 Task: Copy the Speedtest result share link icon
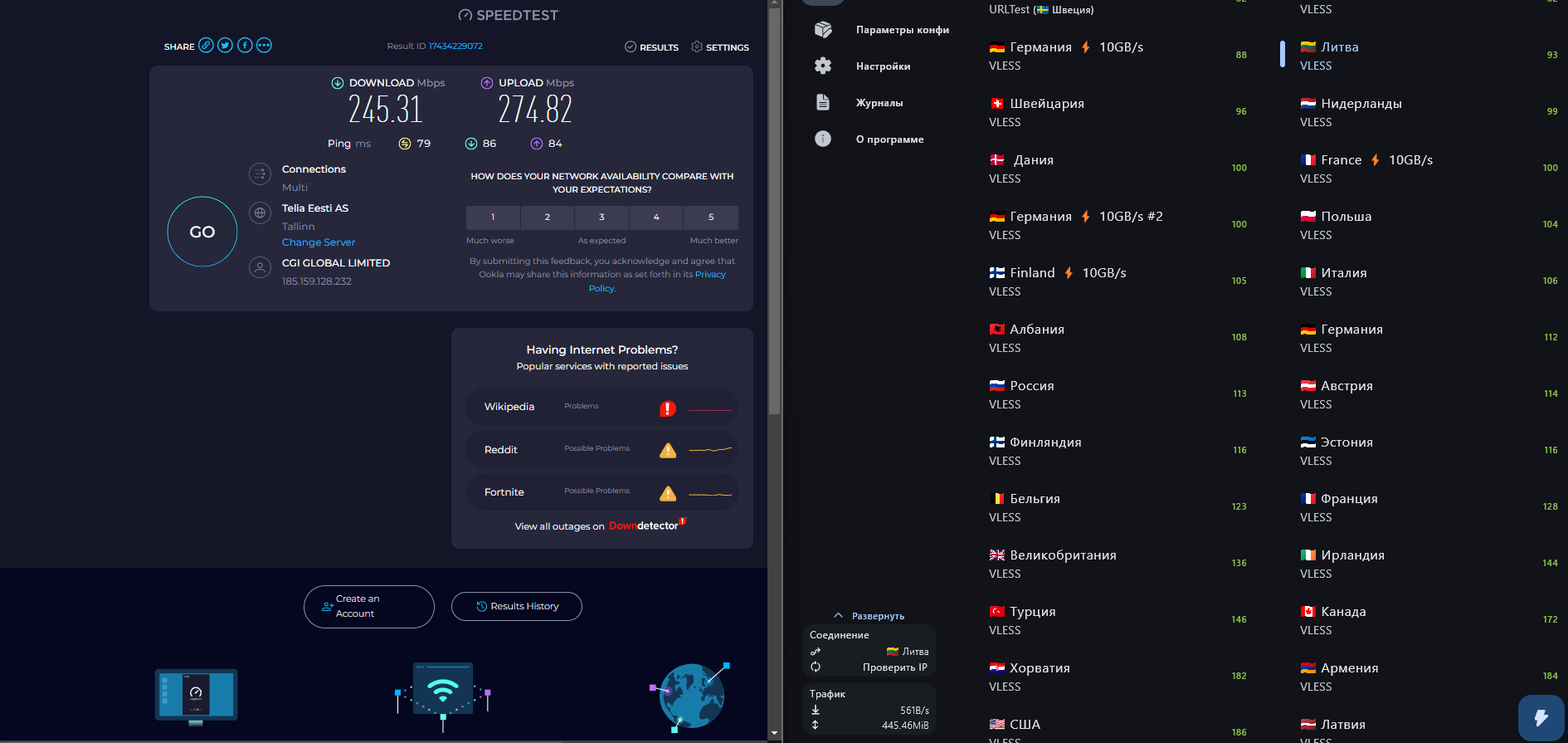coord(206,45)
